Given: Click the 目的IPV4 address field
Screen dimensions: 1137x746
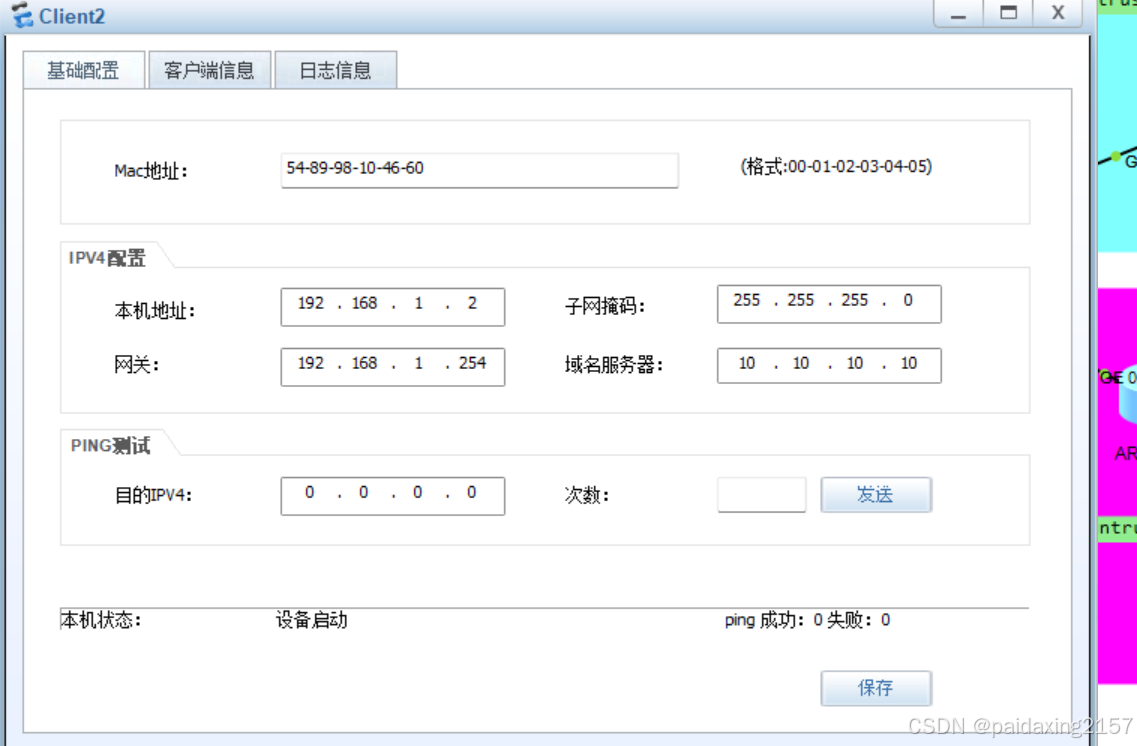Looking at the screenshot, I should tap(392, 496).
